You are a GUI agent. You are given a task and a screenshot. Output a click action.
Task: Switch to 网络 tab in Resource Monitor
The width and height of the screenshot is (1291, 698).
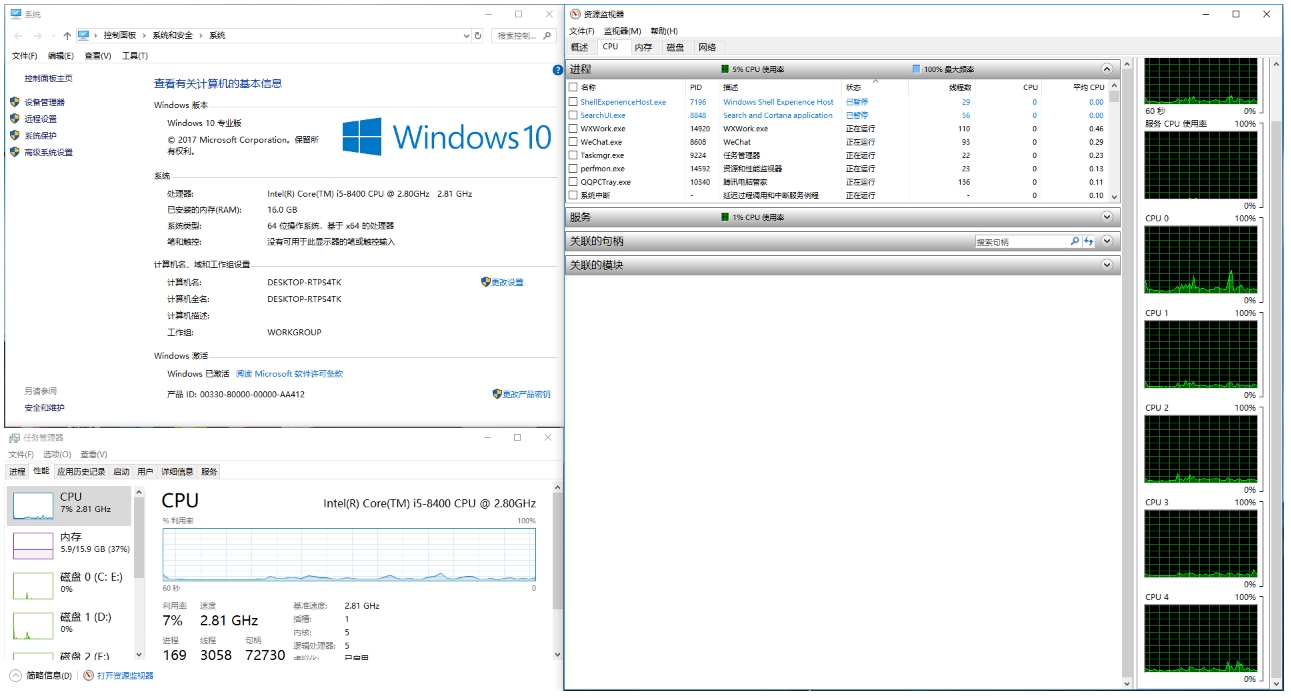(x=707, y=47)
